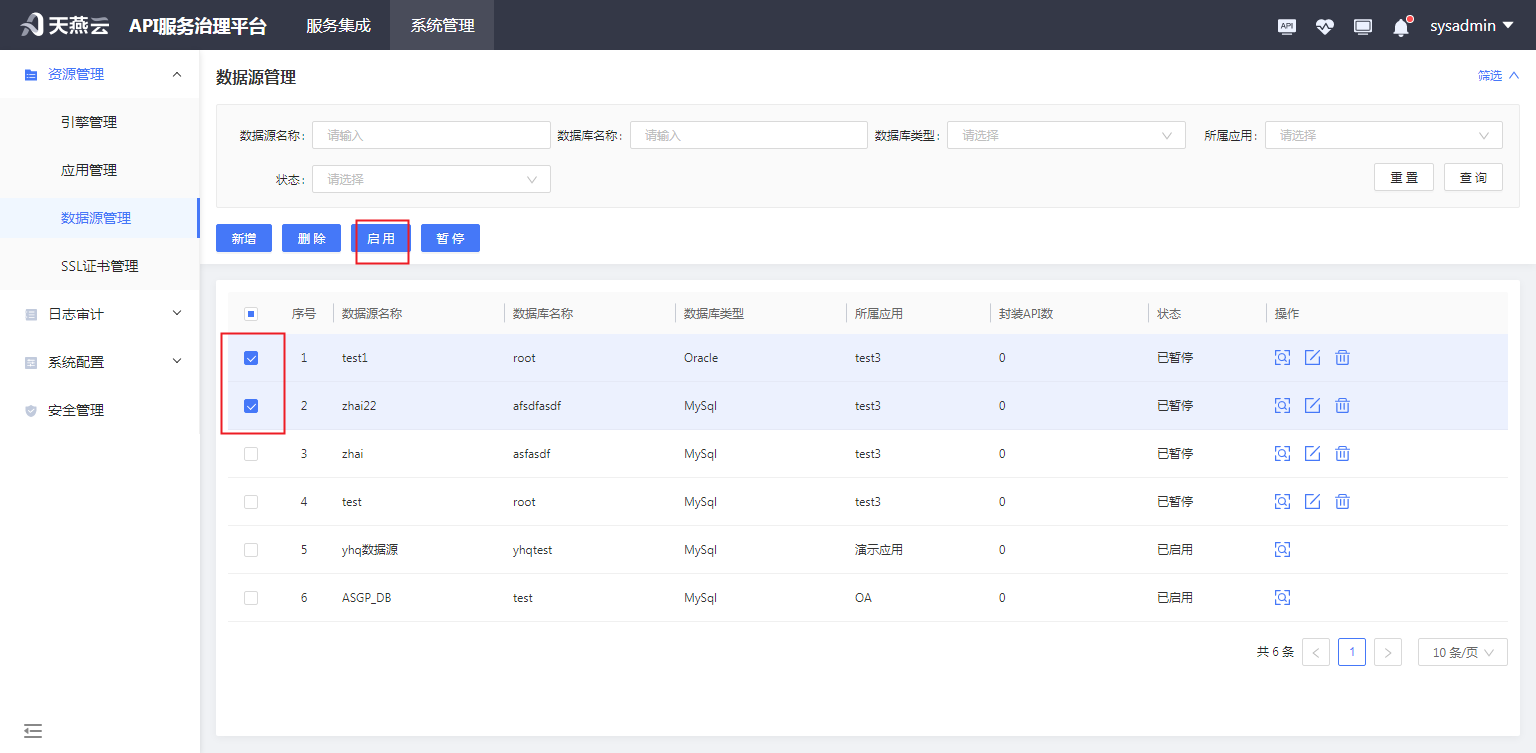This screenshot has height=753, width=1536.
Task: Toggle the select-all checkbox in table header
Action: point(251,312)
